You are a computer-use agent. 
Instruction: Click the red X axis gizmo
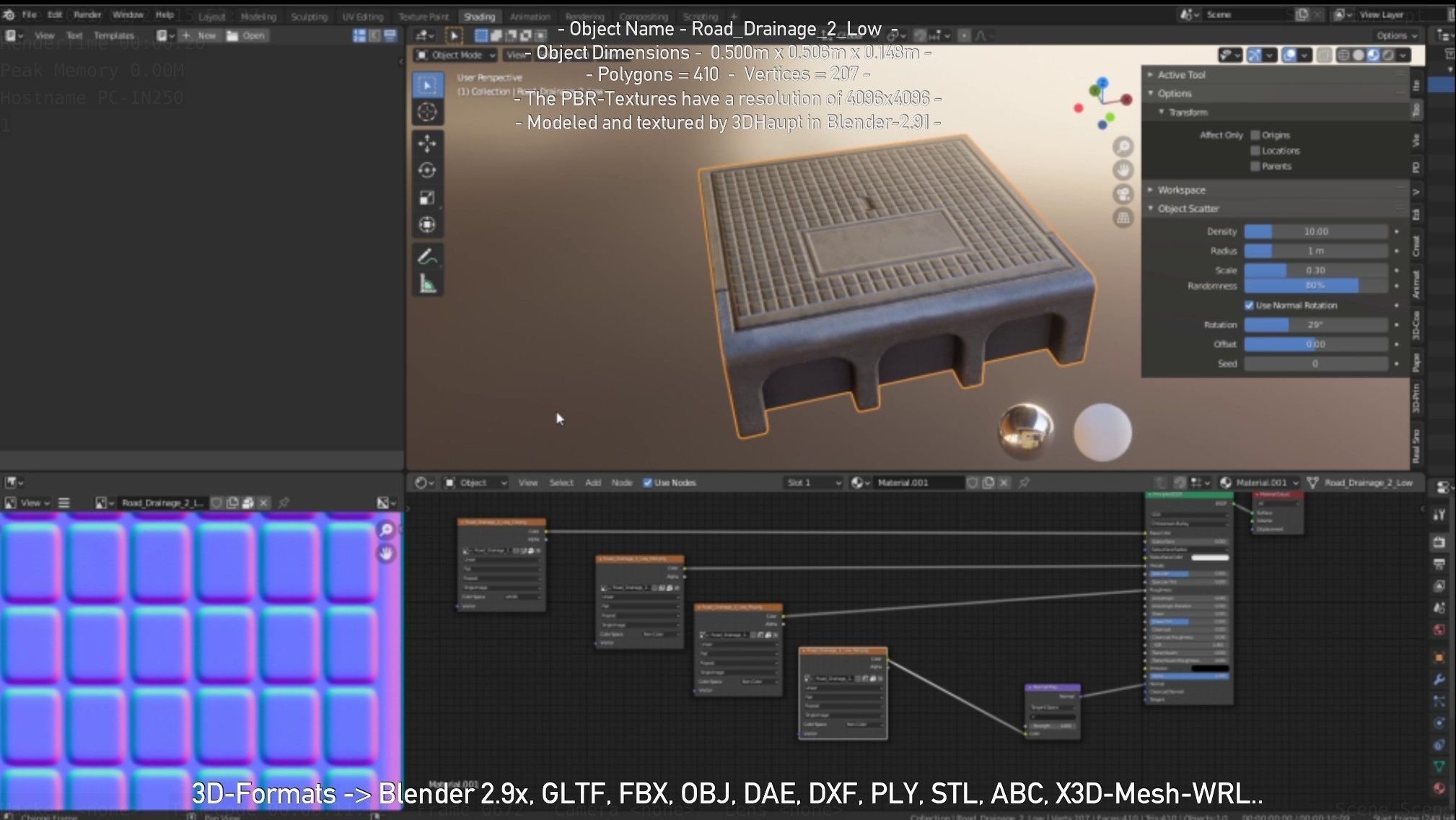click(1126, 101)
